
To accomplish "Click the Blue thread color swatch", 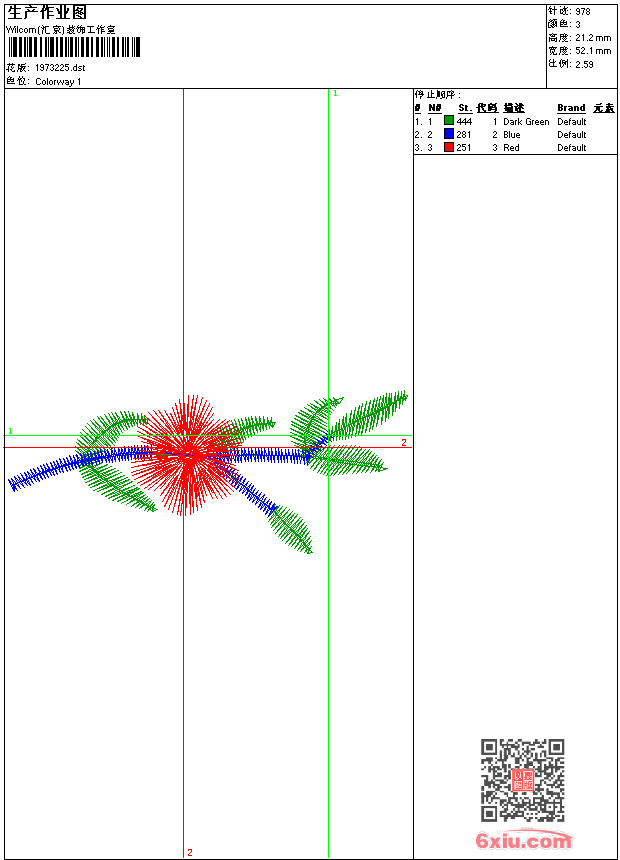I will tap(449, 134).
